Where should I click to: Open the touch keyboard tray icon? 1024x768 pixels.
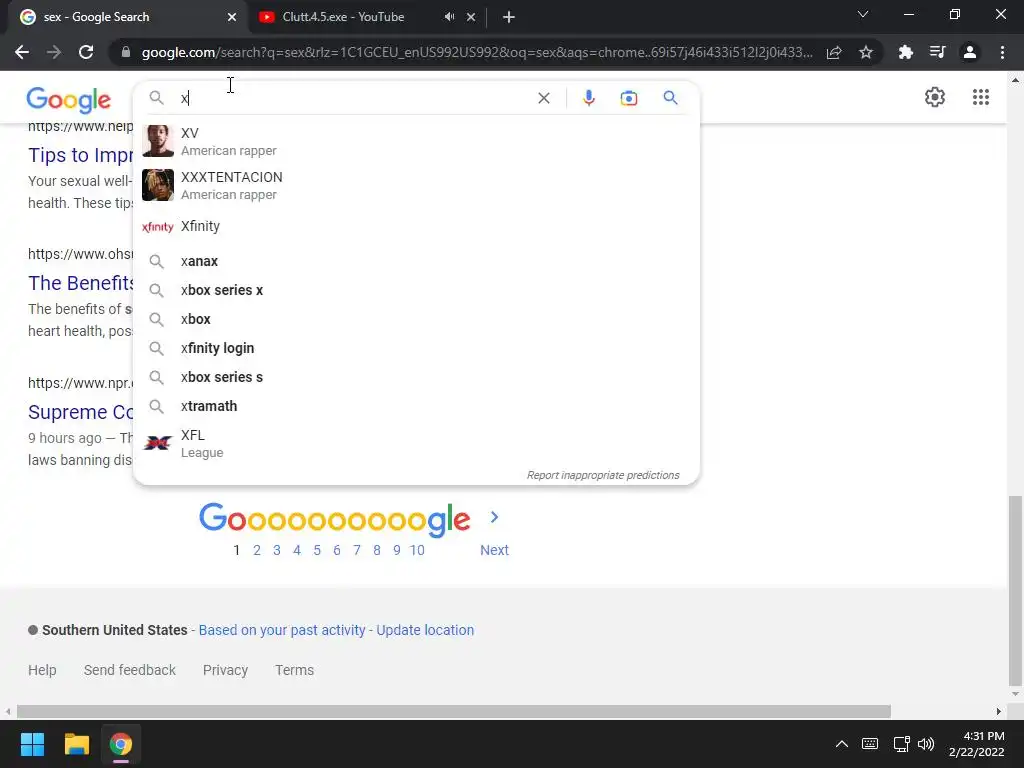870,744
